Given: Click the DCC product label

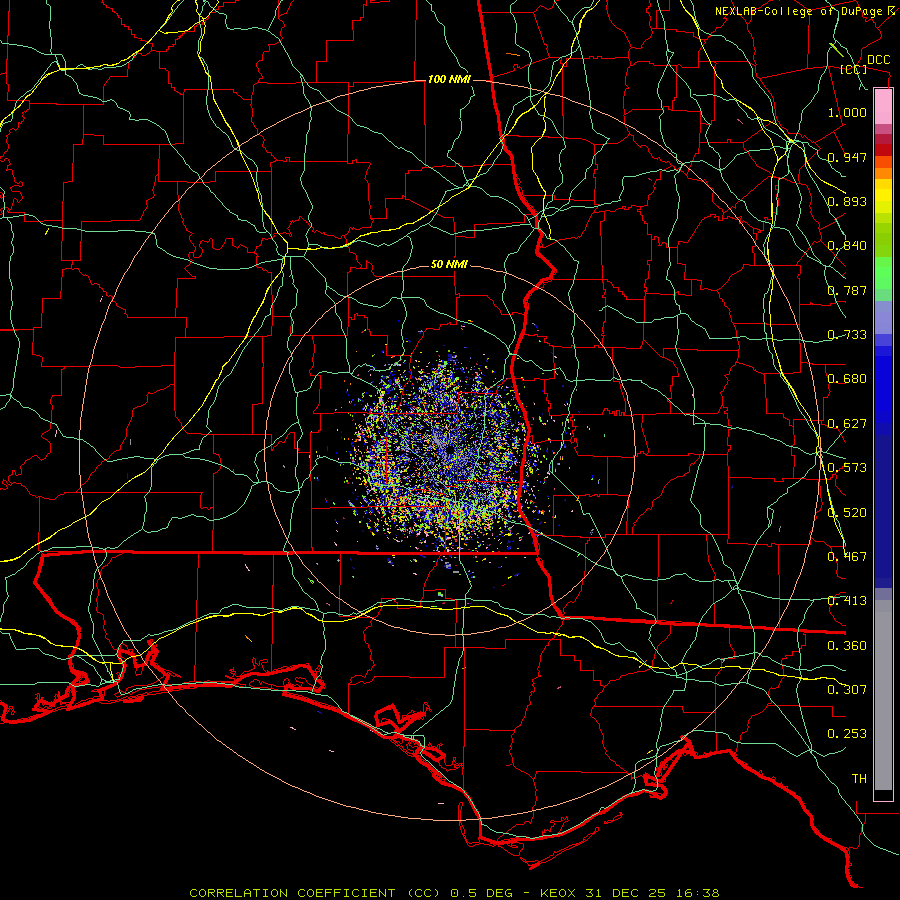Looking at the screenshot, I should click(878, 60).
